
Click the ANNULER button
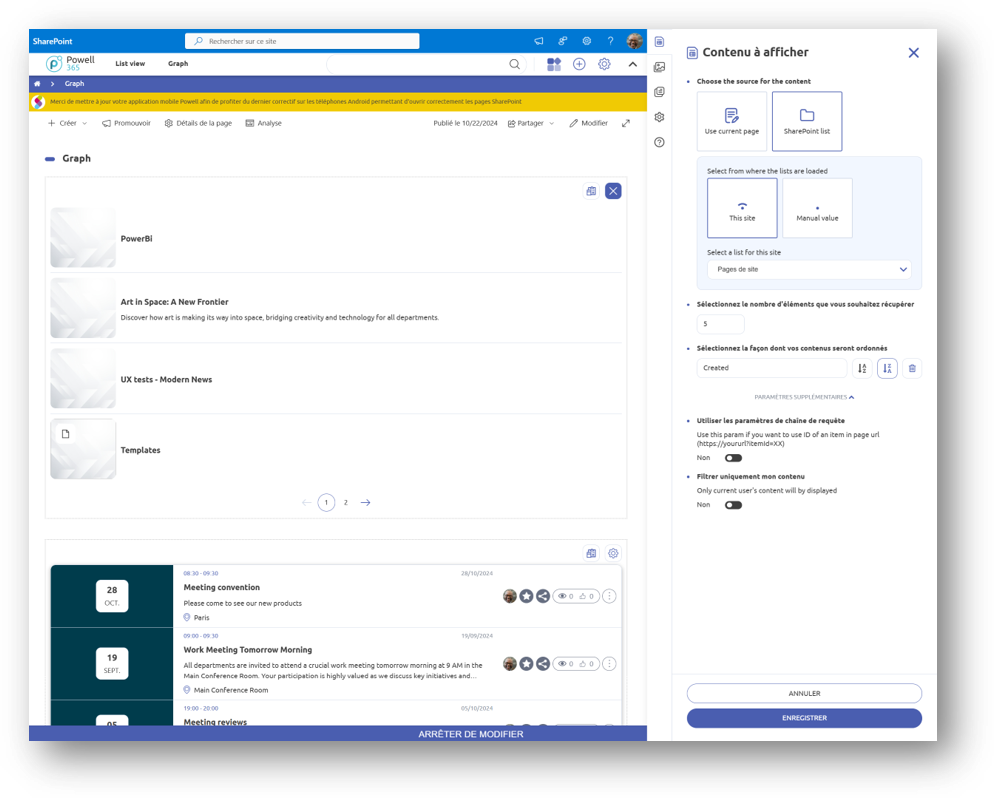pyautogui.click(x=804, y=693)
